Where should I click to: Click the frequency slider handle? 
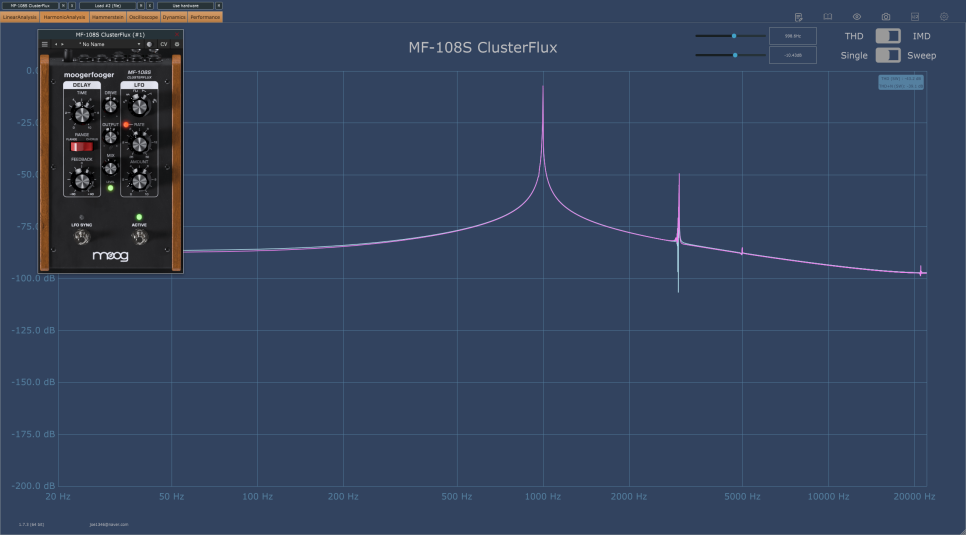click(734, 36)
